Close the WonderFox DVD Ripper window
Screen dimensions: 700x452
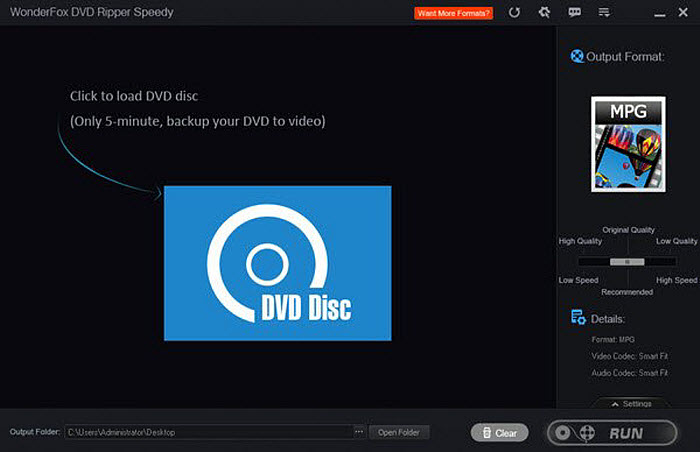683,13
